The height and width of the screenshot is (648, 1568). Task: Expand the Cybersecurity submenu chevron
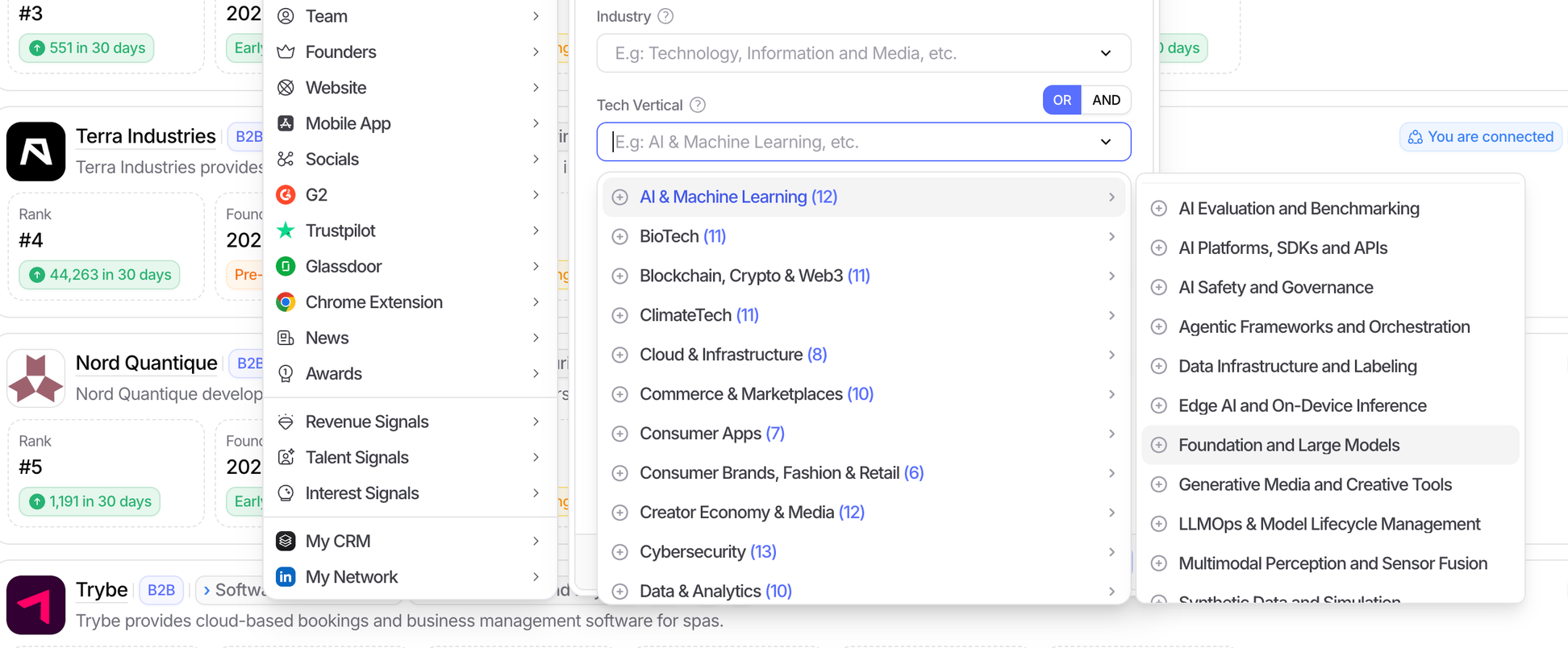click(1111, 552)
